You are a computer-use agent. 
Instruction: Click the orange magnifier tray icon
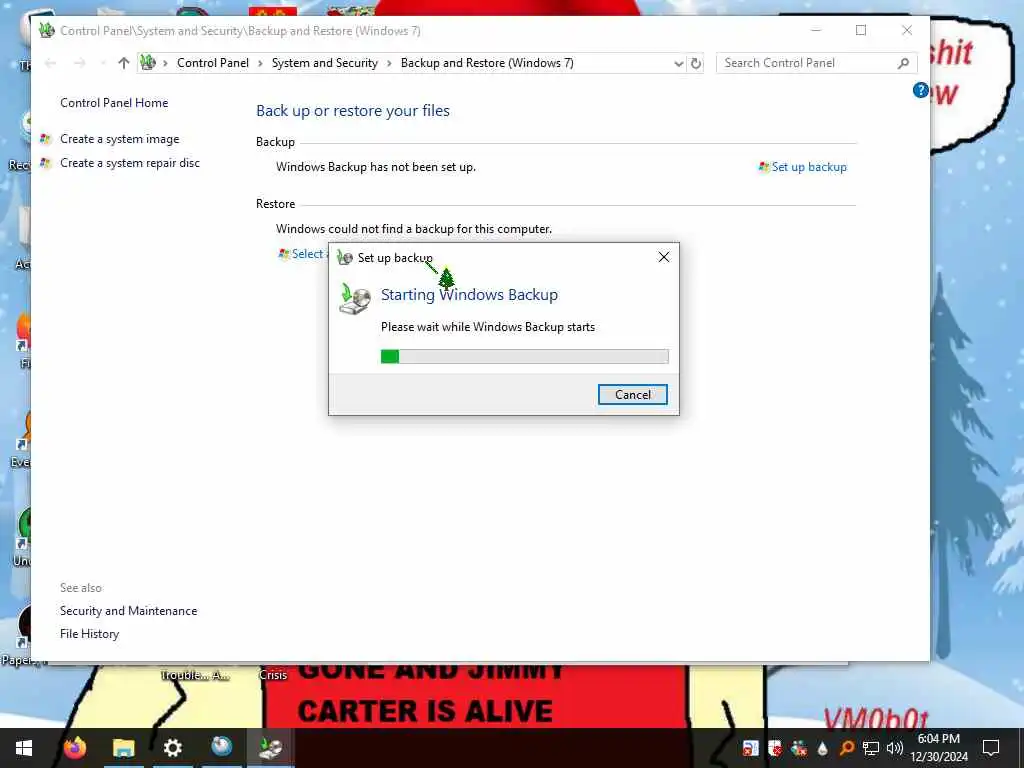coord(846,748)
